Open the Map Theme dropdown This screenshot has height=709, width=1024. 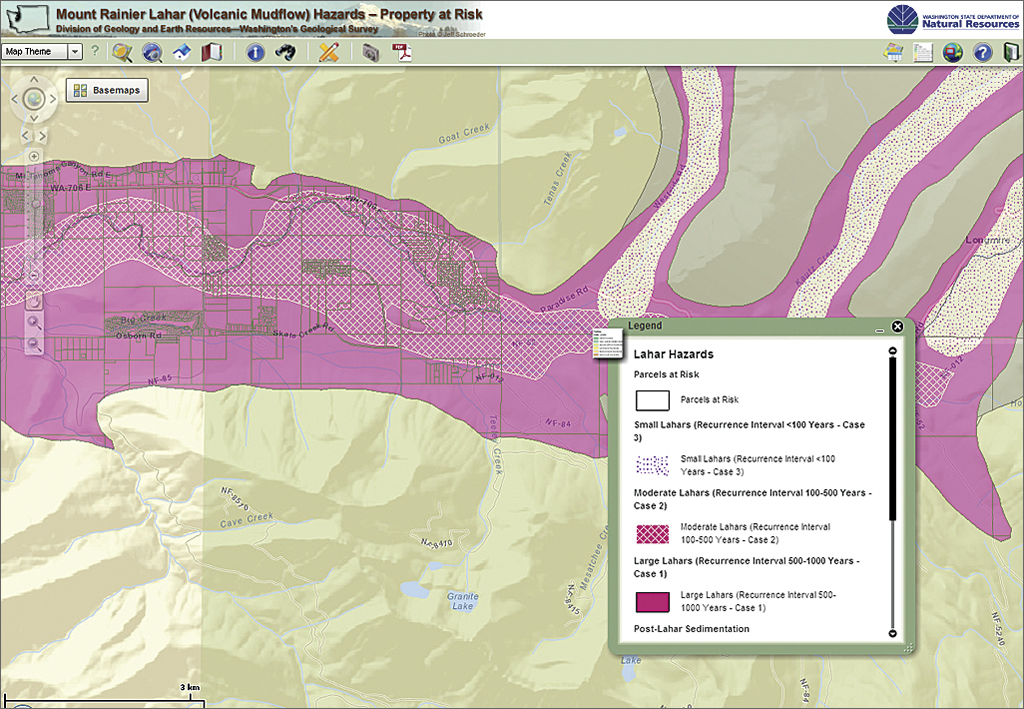click(x=75, y=52)
